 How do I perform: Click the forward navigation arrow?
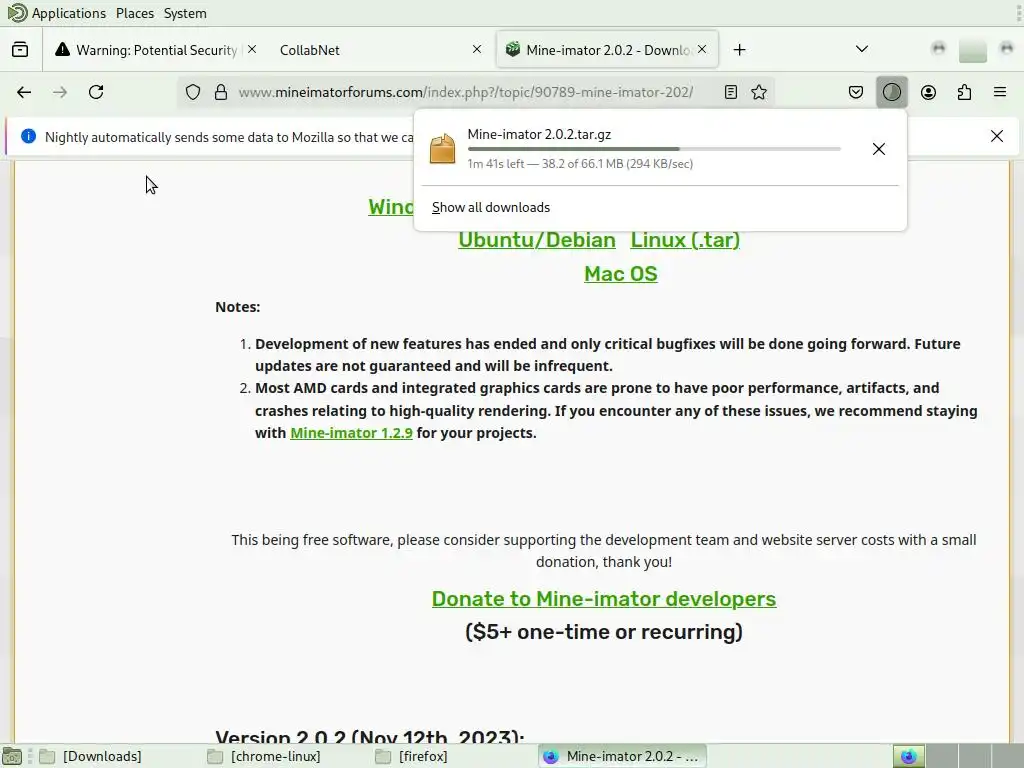point(60,92)
